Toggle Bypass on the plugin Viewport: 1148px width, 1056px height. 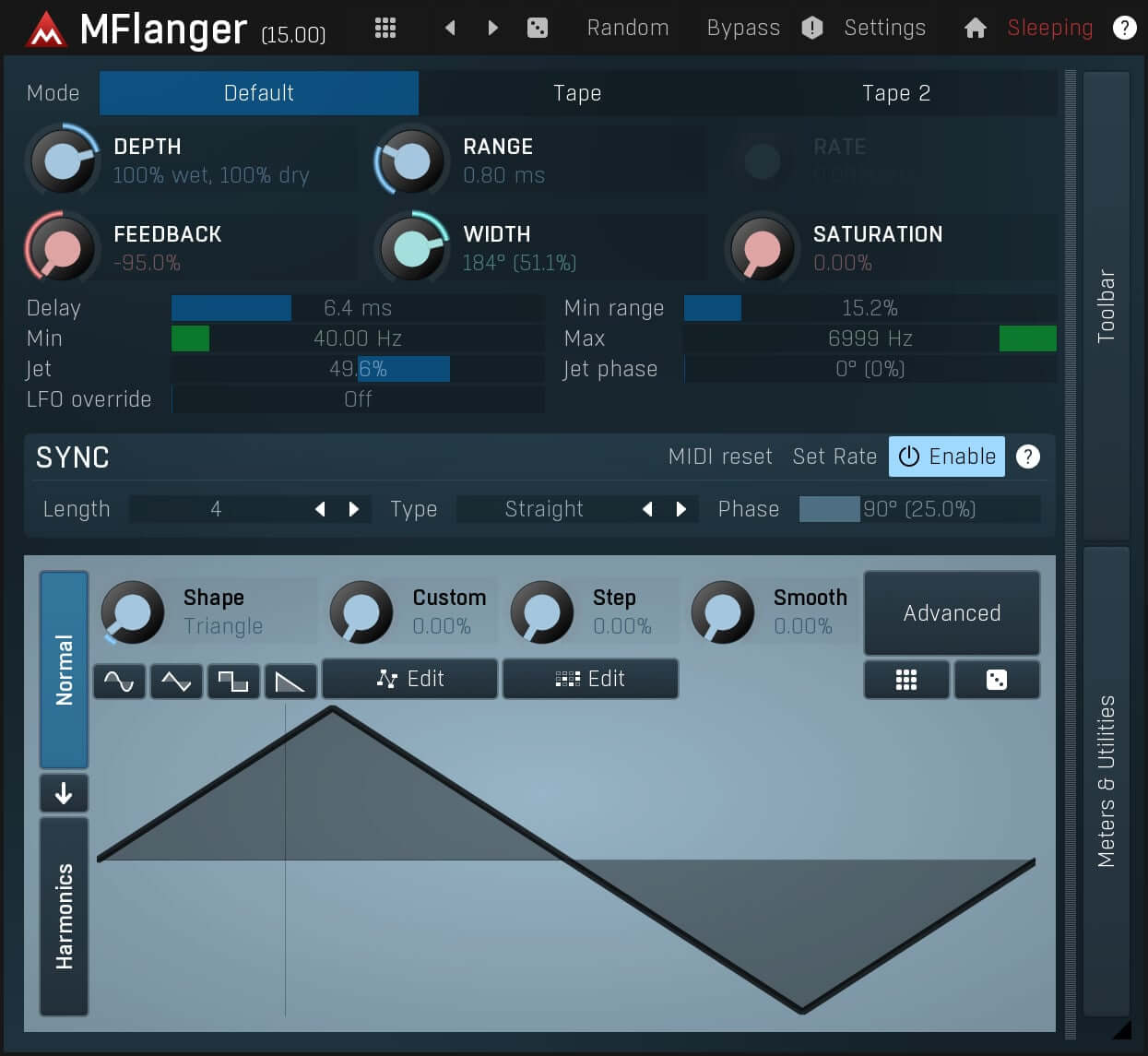coord(743,27)
